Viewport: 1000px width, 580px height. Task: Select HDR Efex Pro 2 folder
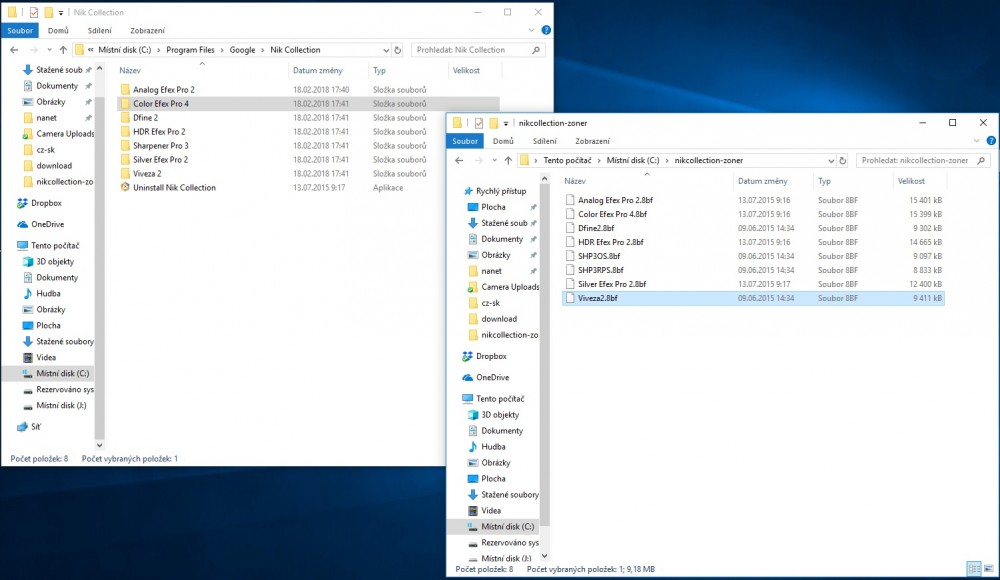tap(159, 132)
